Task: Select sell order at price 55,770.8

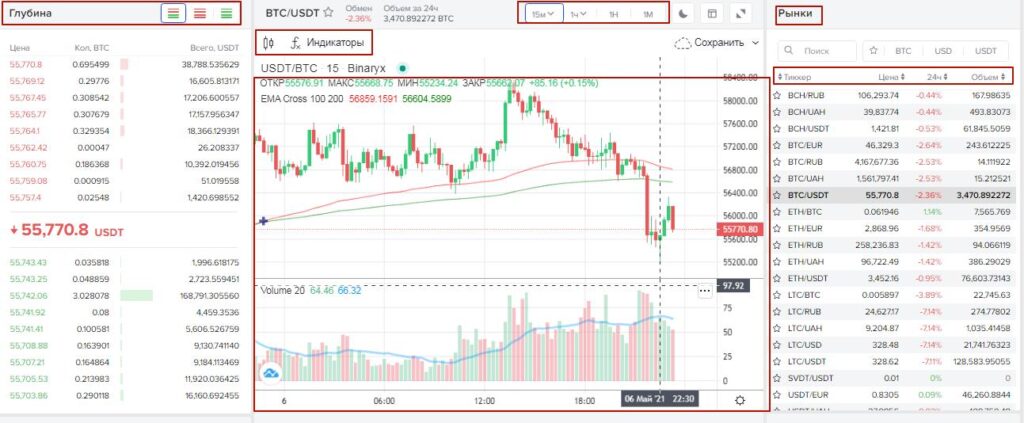Action: [124, 65]
